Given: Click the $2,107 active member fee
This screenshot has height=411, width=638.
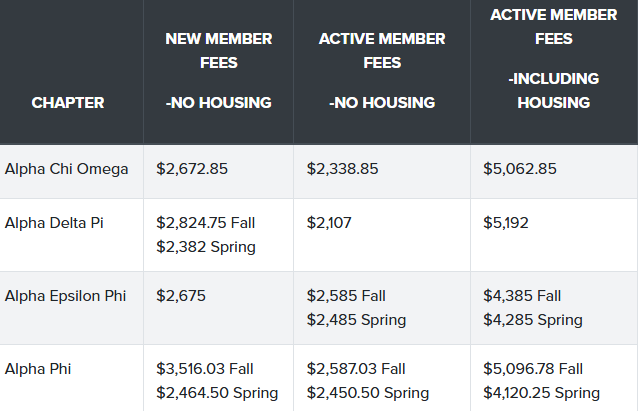Looking at the screenshot, I should pos(329,222).
